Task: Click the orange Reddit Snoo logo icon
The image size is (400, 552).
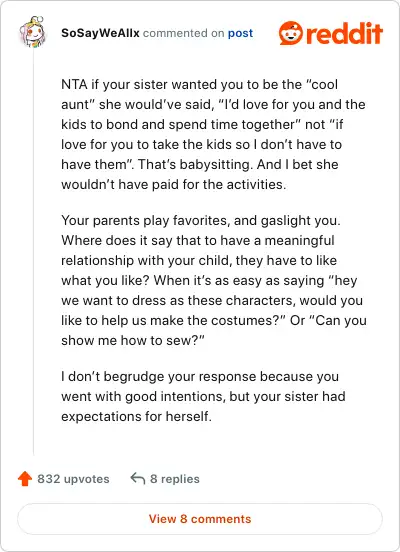Action: [290, 33]
